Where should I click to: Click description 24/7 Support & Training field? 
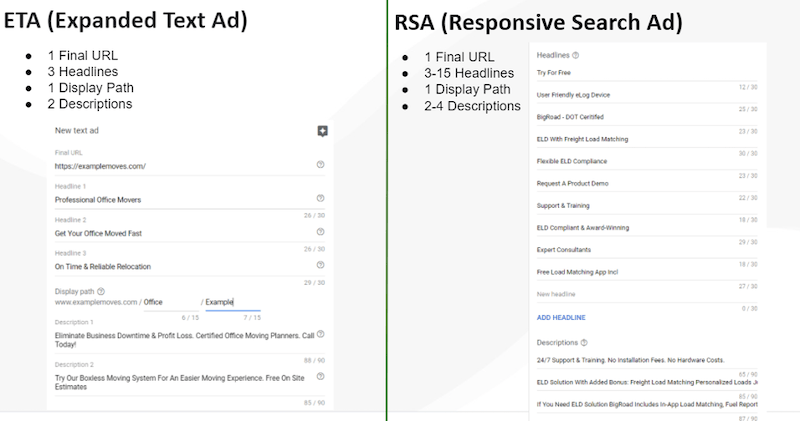647,360
